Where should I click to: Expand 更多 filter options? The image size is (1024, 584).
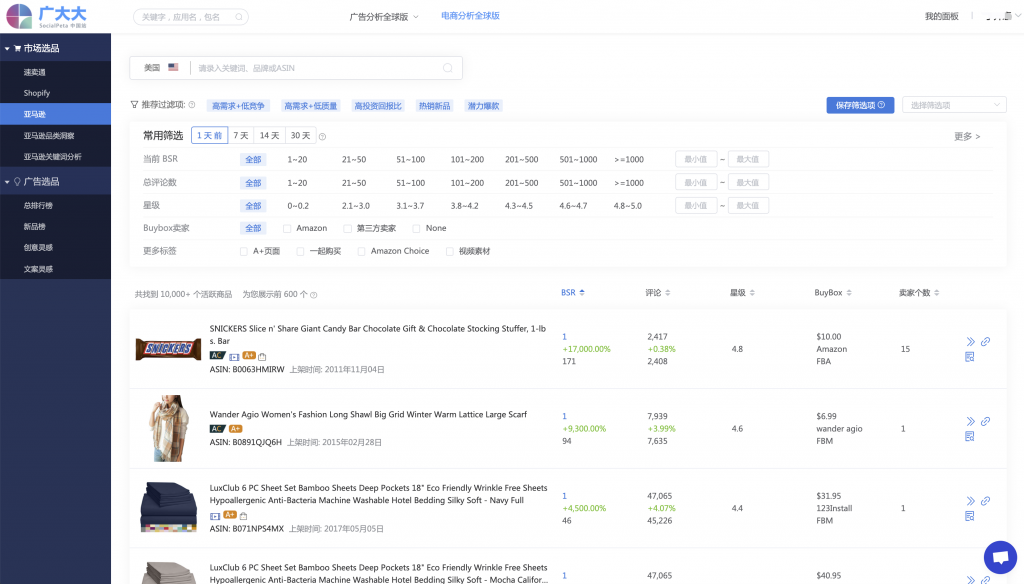[967, 137]
